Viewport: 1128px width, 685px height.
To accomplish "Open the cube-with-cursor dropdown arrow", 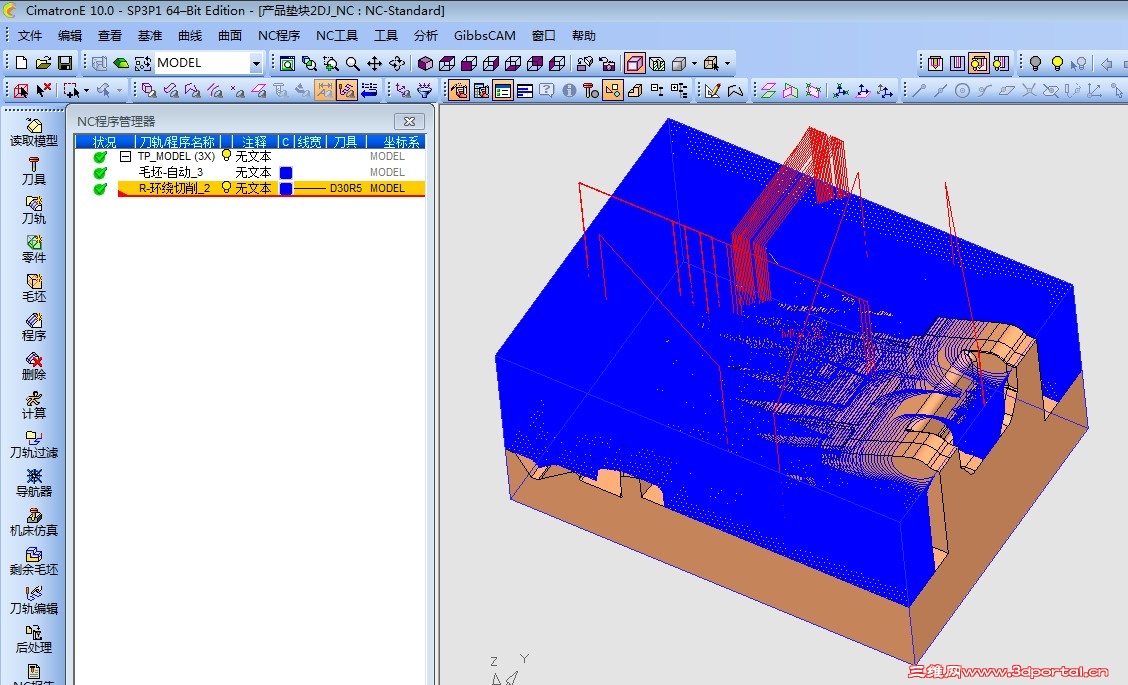I will tap(727, 63).
